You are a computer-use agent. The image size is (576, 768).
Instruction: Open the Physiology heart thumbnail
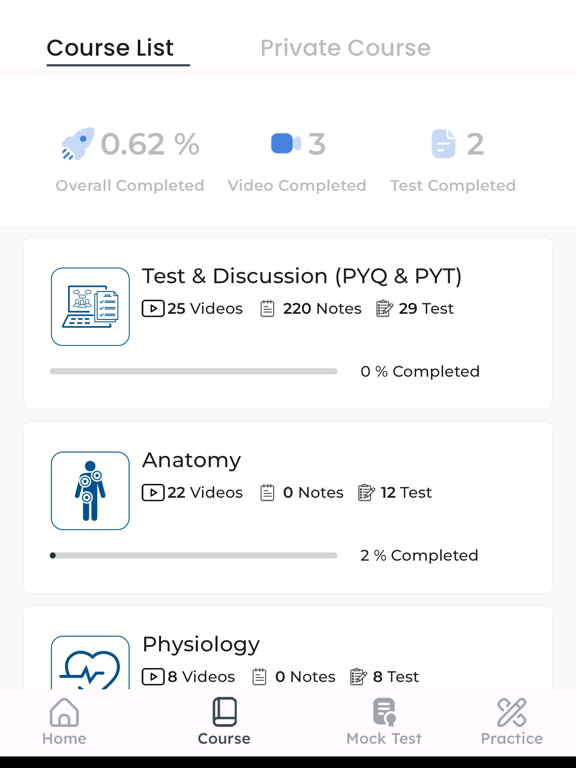(90, 662)
